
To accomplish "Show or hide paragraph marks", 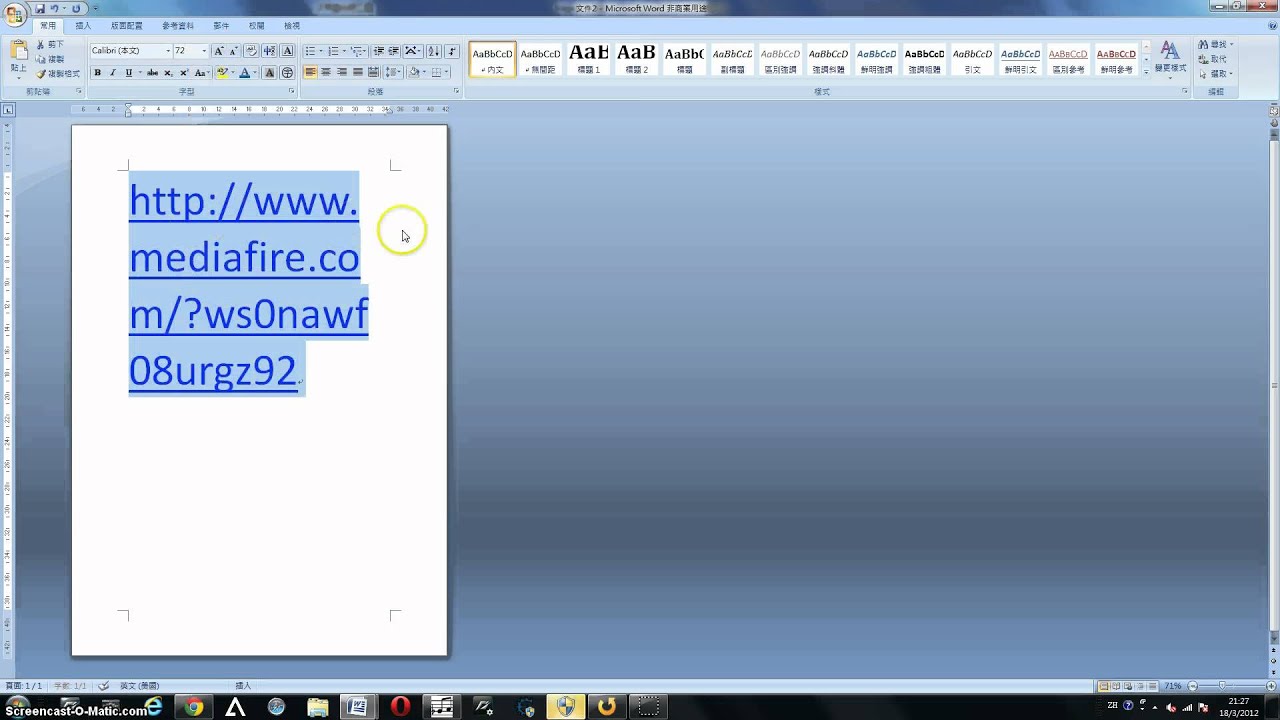I will pos(452,51).
